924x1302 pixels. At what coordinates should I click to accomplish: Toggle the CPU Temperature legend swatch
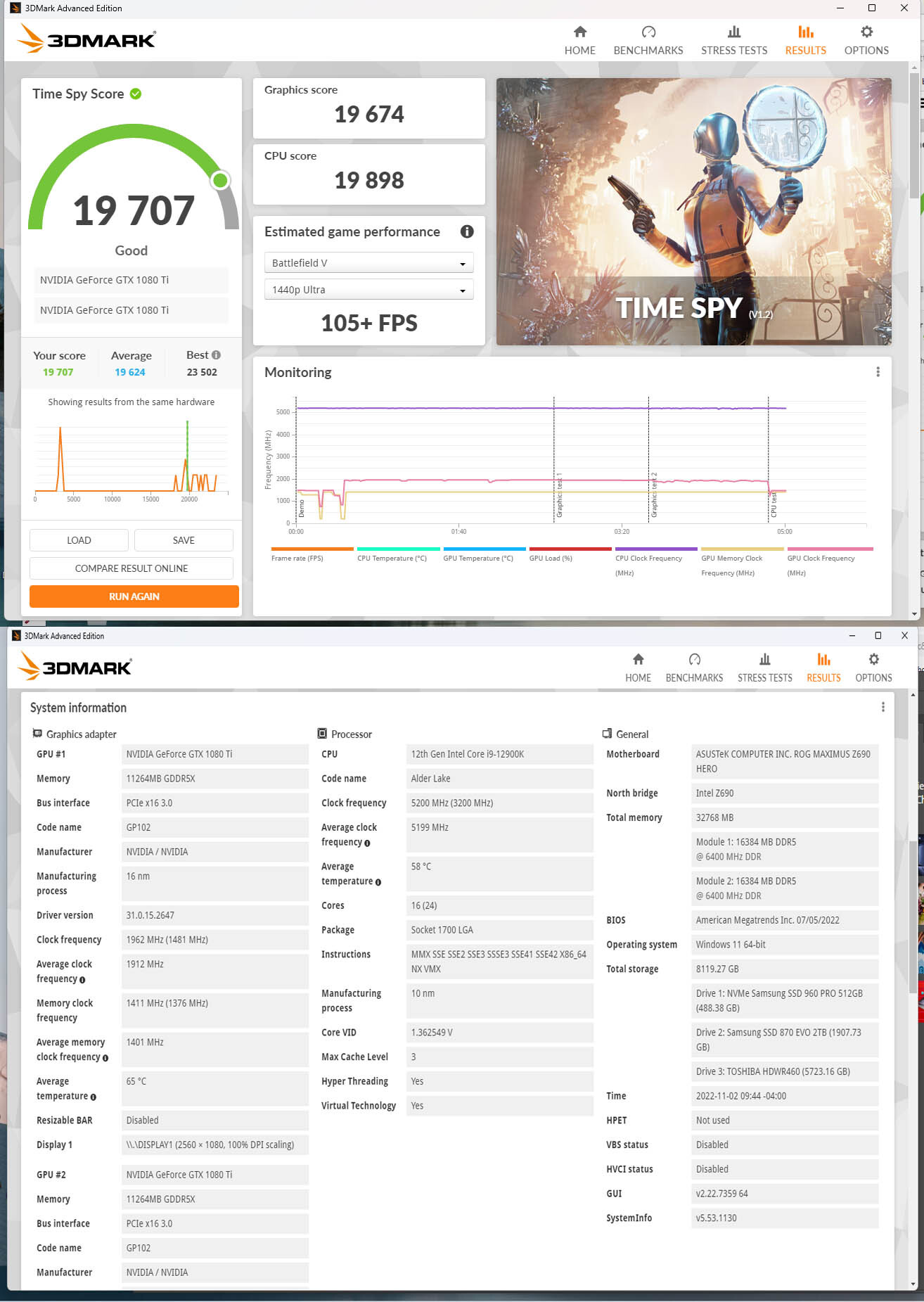399,549
